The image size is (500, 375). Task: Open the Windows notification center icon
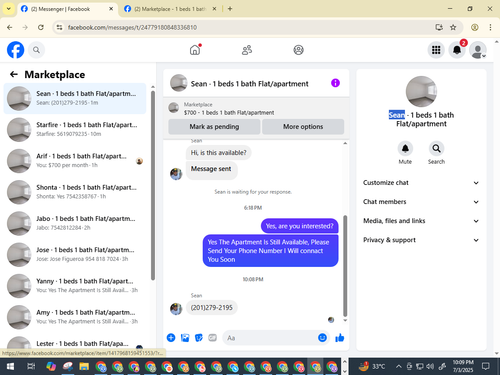tap(486, 366)
